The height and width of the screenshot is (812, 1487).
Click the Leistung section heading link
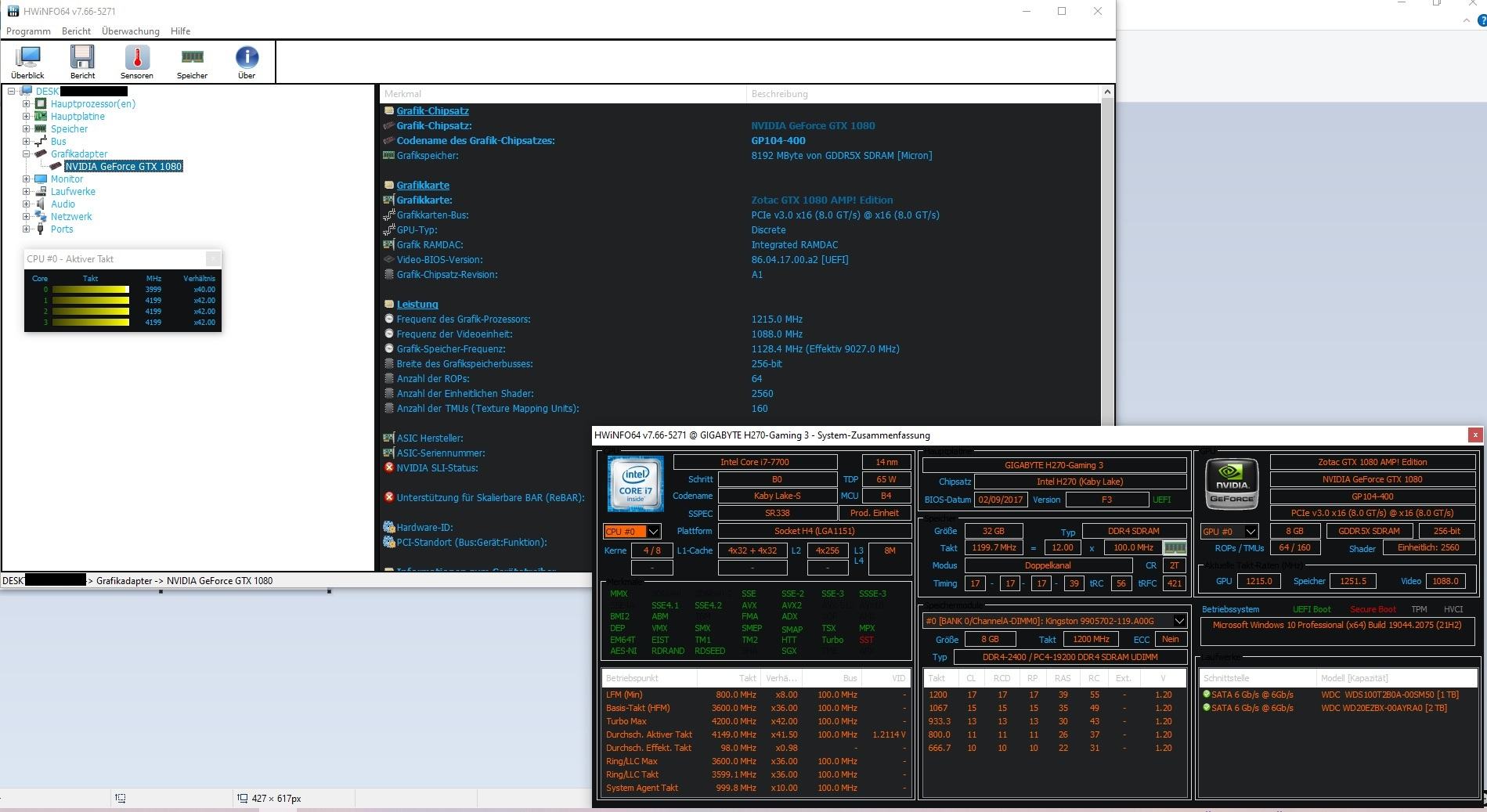pos(417,305)
